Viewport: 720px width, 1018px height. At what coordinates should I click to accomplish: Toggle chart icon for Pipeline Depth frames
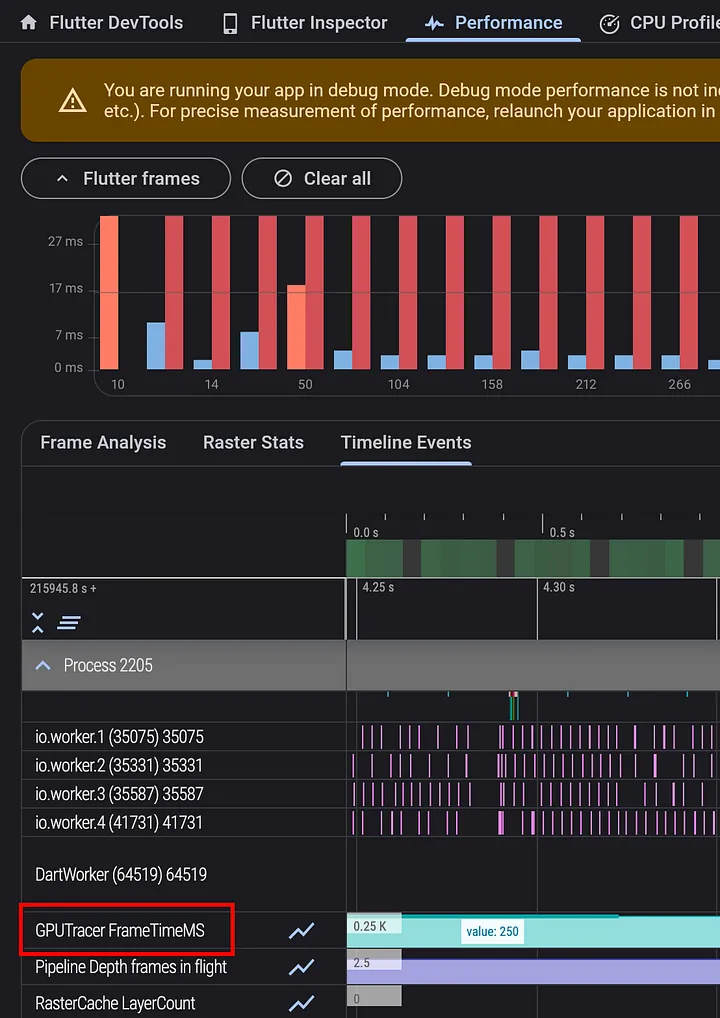pos(301,967)
